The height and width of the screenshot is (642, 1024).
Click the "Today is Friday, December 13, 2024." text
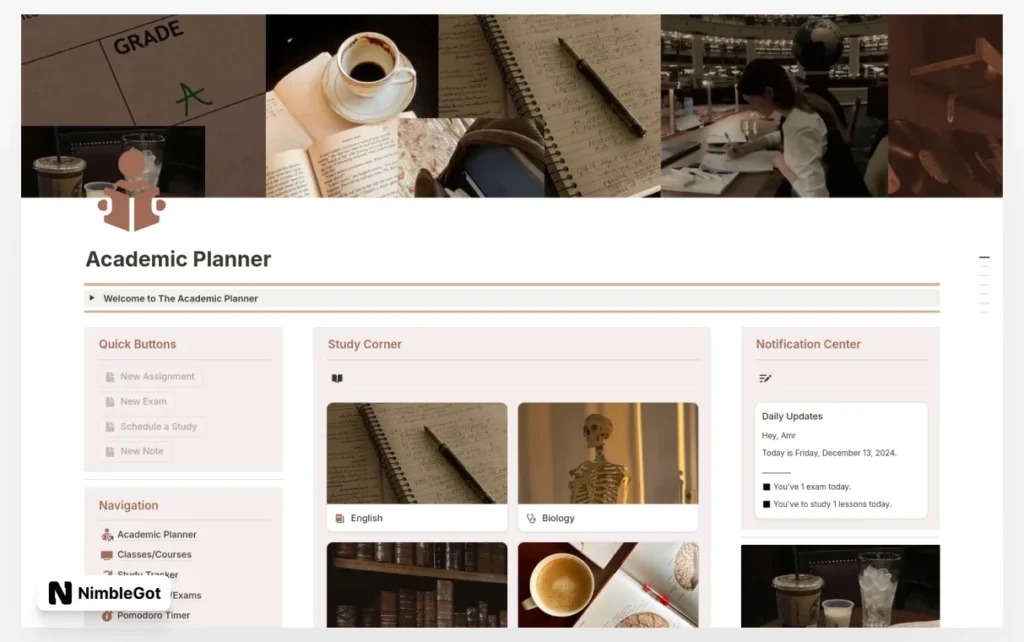(x=829, y=453)
